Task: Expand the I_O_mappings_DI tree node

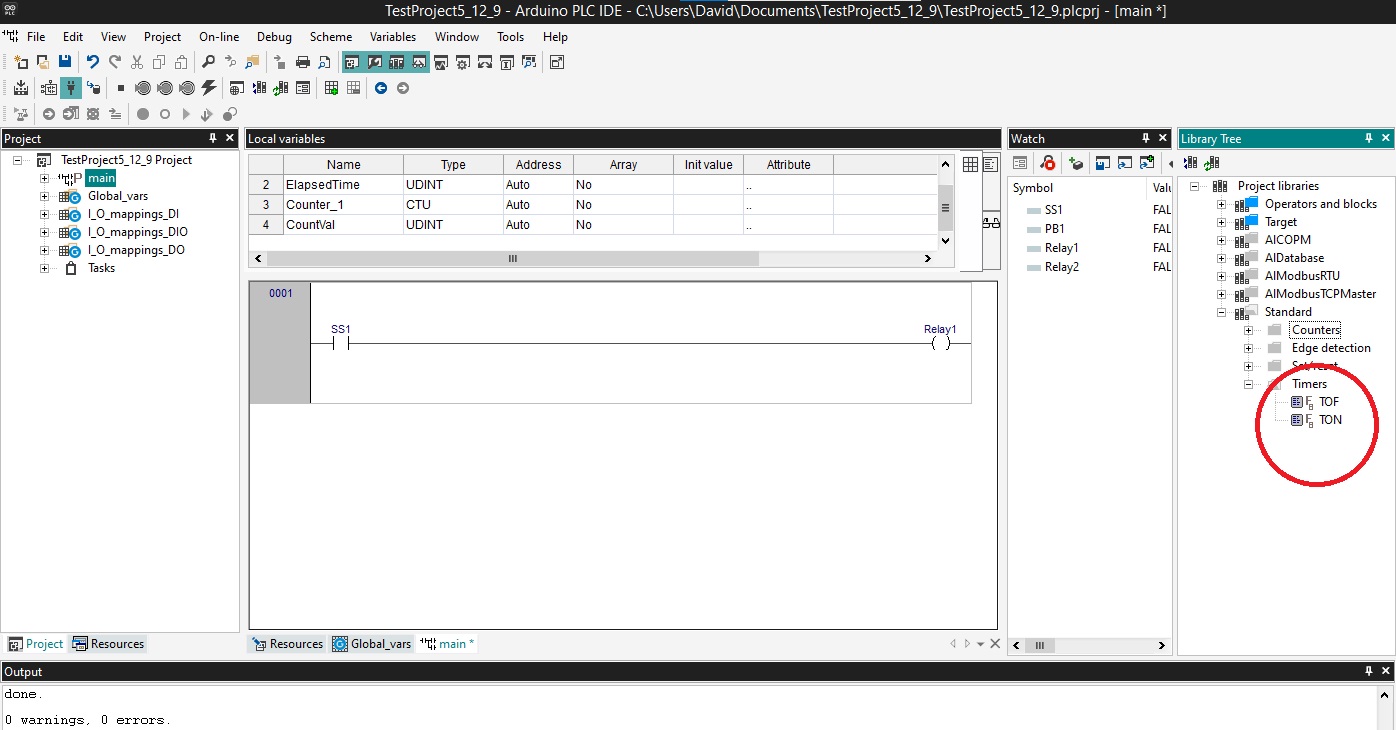Action: pos(44,214)
